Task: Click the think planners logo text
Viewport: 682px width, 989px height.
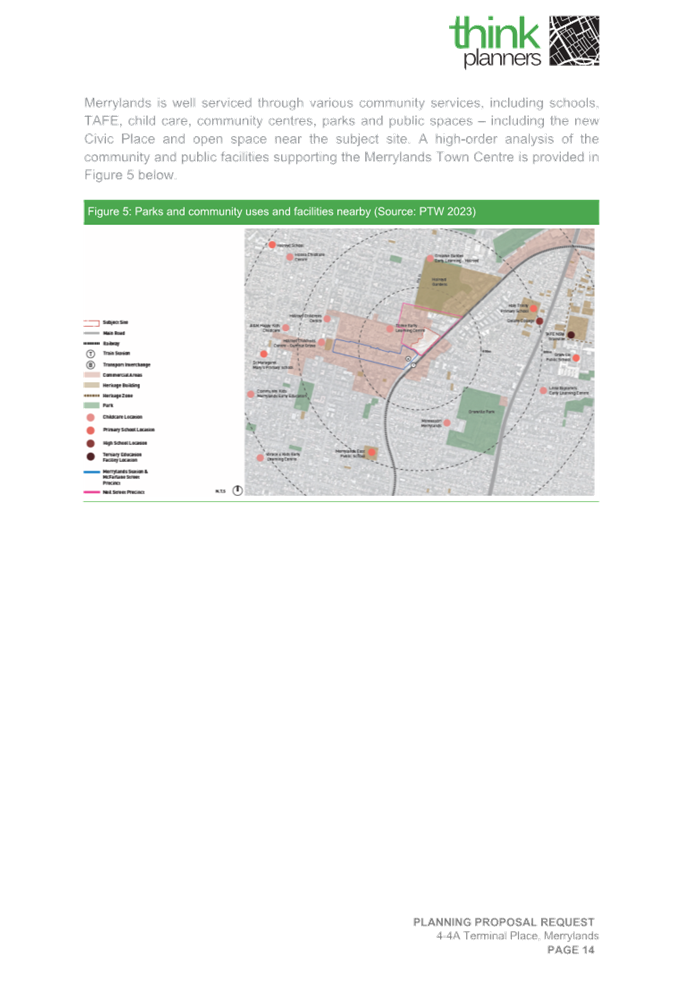Action: (495, 42)
